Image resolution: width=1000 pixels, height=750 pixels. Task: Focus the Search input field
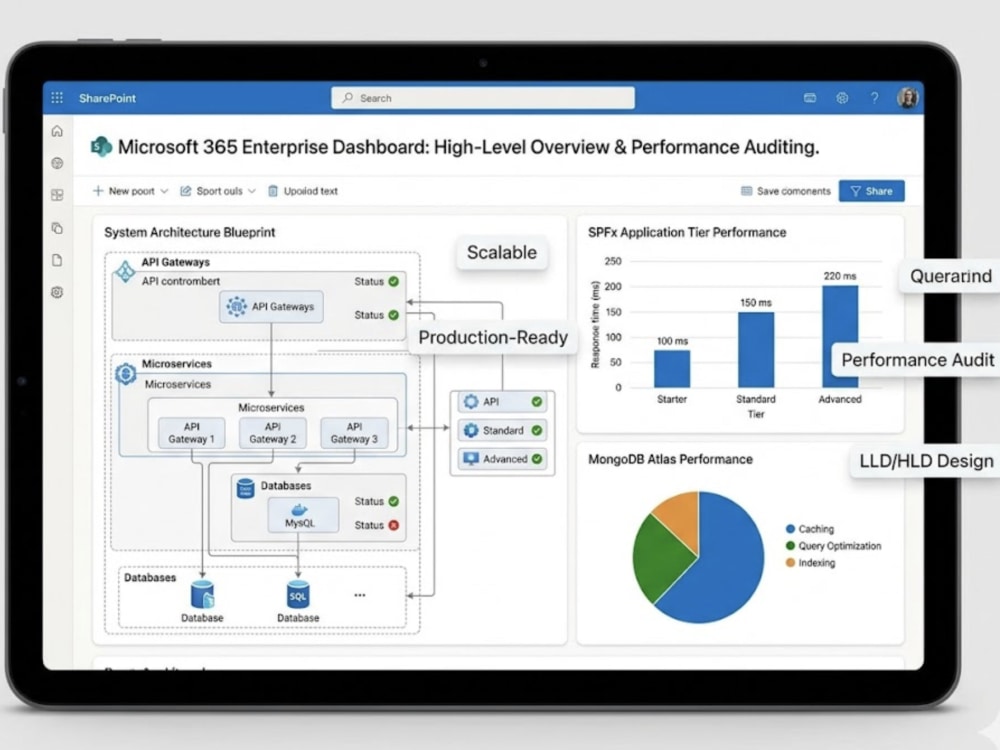pyautogui.click(x=483, y=98)
